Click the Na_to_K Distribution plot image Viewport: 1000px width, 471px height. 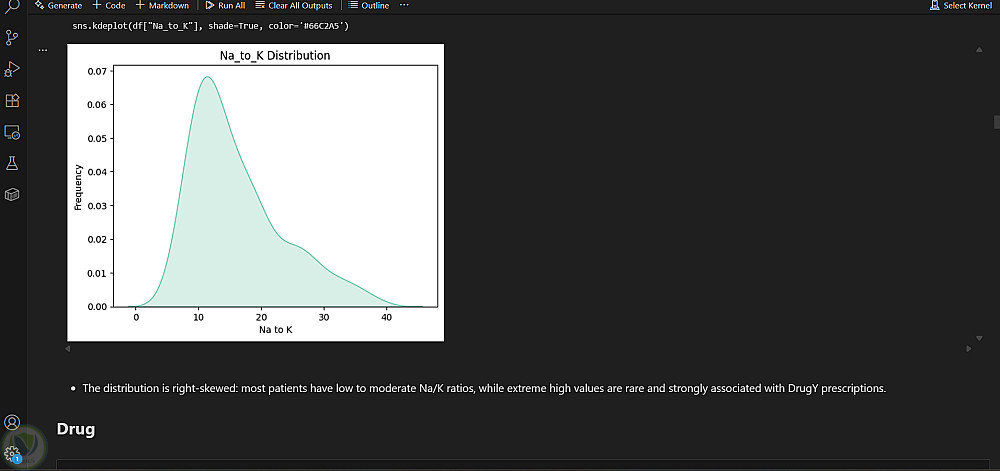255,194
